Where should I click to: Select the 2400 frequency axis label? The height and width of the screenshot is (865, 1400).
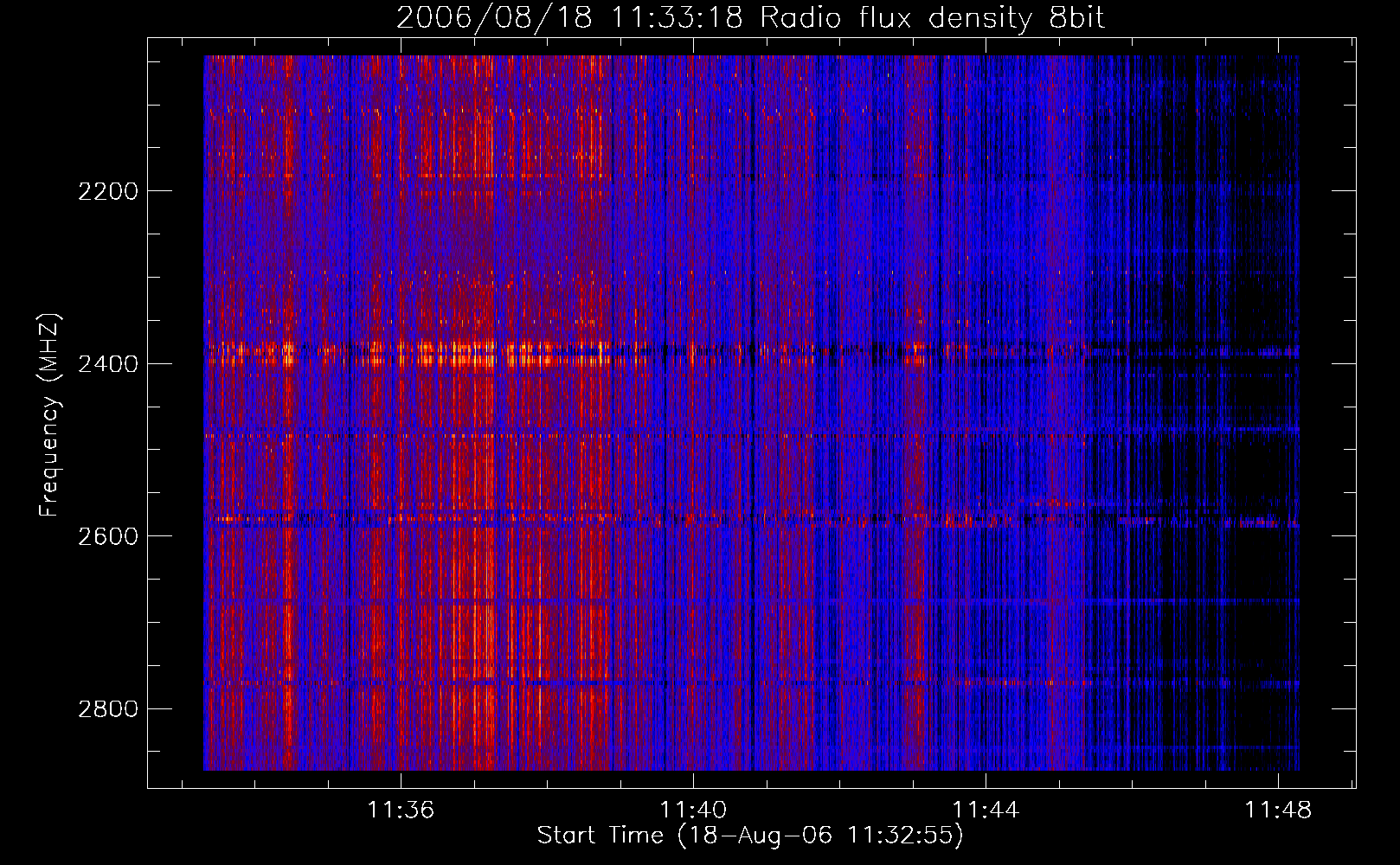pyautogui.click(x=108, y=364)
